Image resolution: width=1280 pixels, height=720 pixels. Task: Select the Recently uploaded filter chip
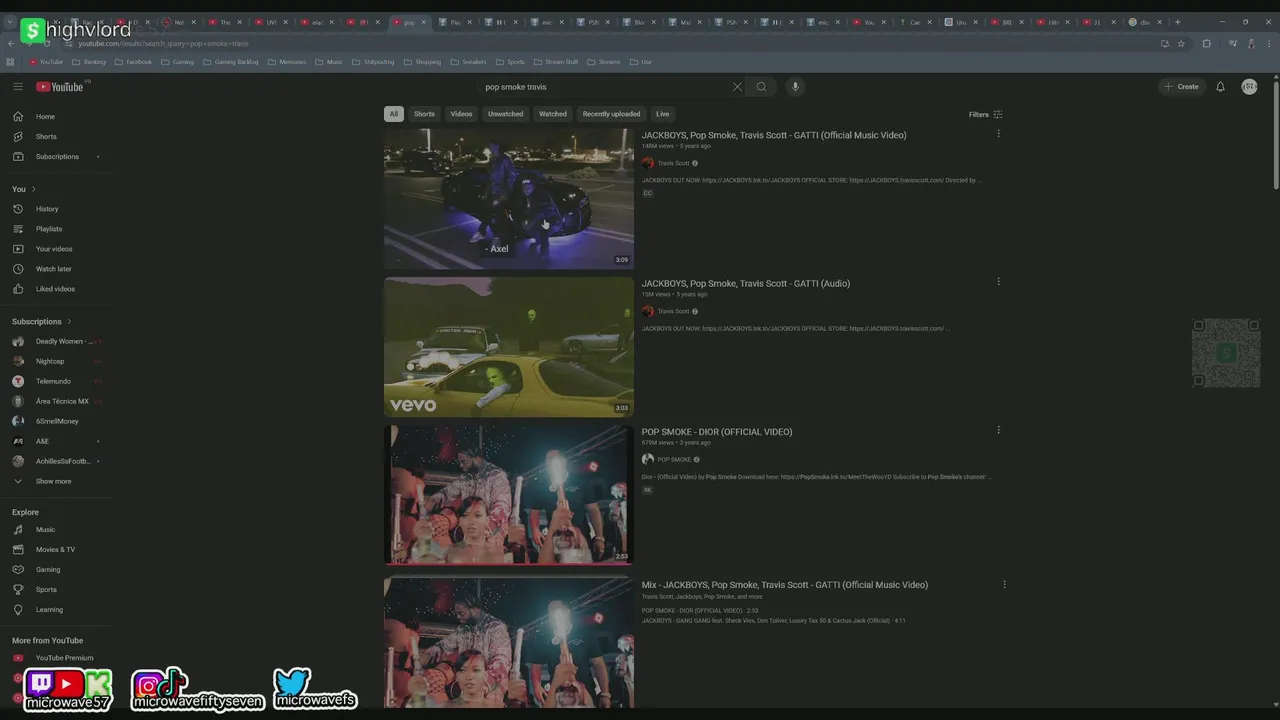[x=611, y=114]
